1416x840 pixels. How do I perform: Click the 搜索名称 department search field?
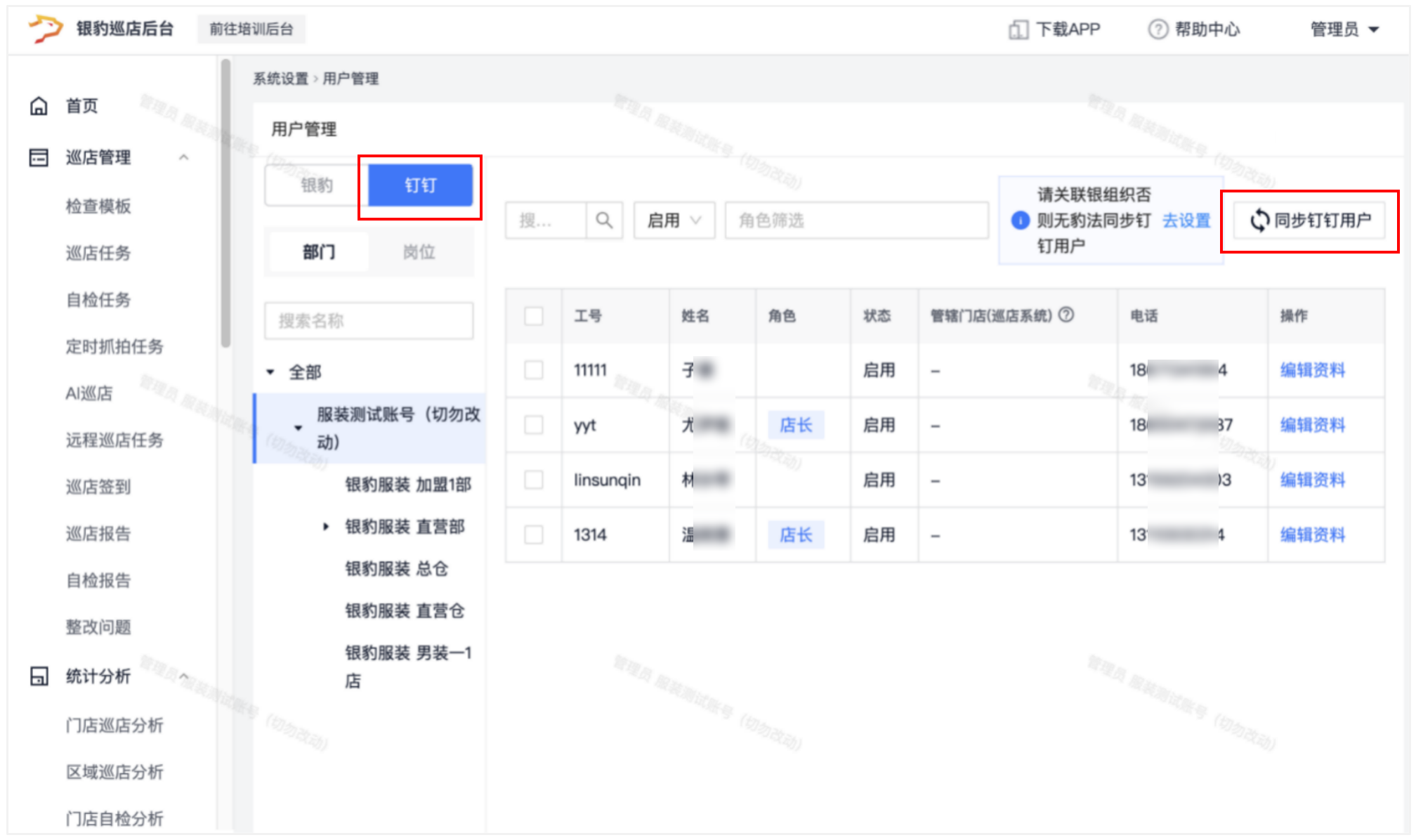(369, 321)
